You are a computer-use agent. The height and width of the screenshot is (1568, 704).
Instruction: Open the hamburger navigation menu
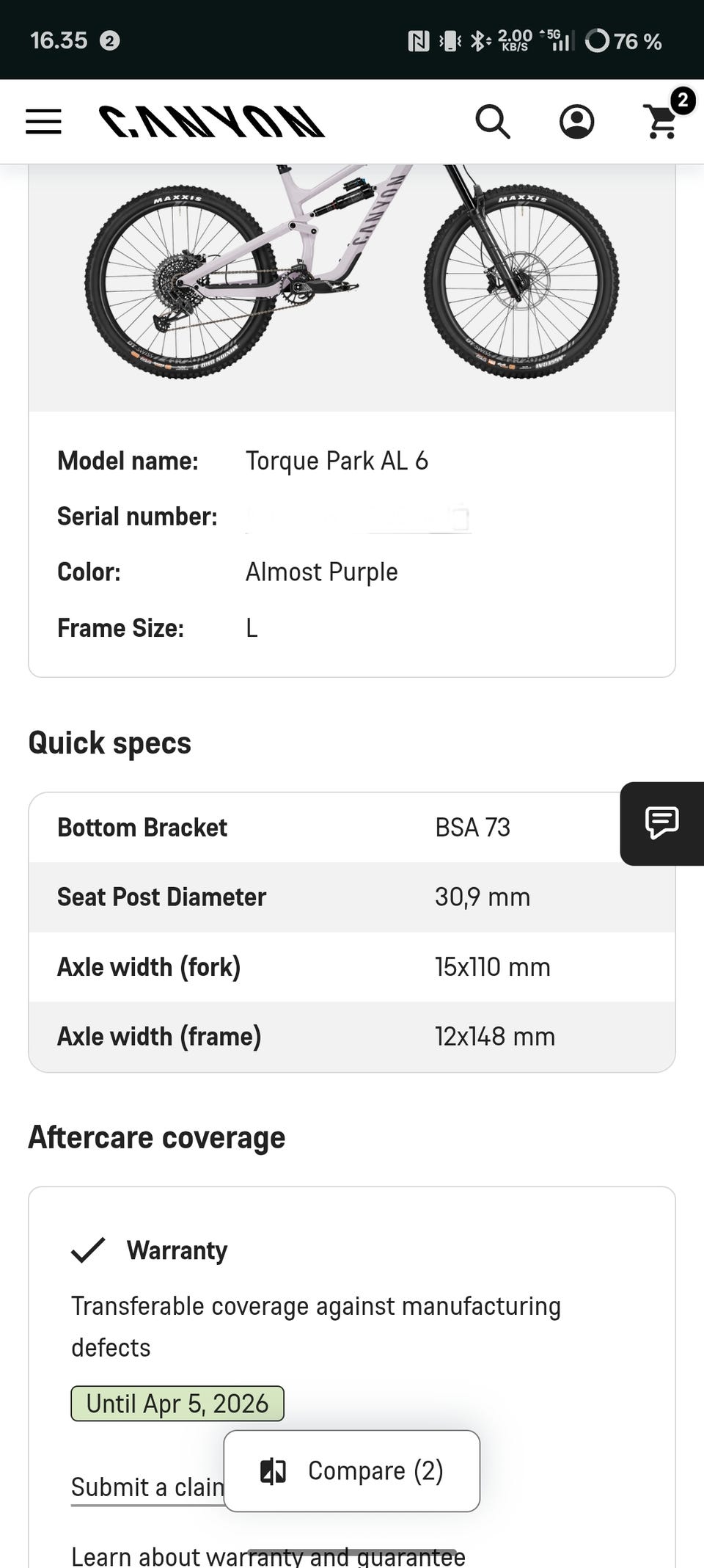43,122
